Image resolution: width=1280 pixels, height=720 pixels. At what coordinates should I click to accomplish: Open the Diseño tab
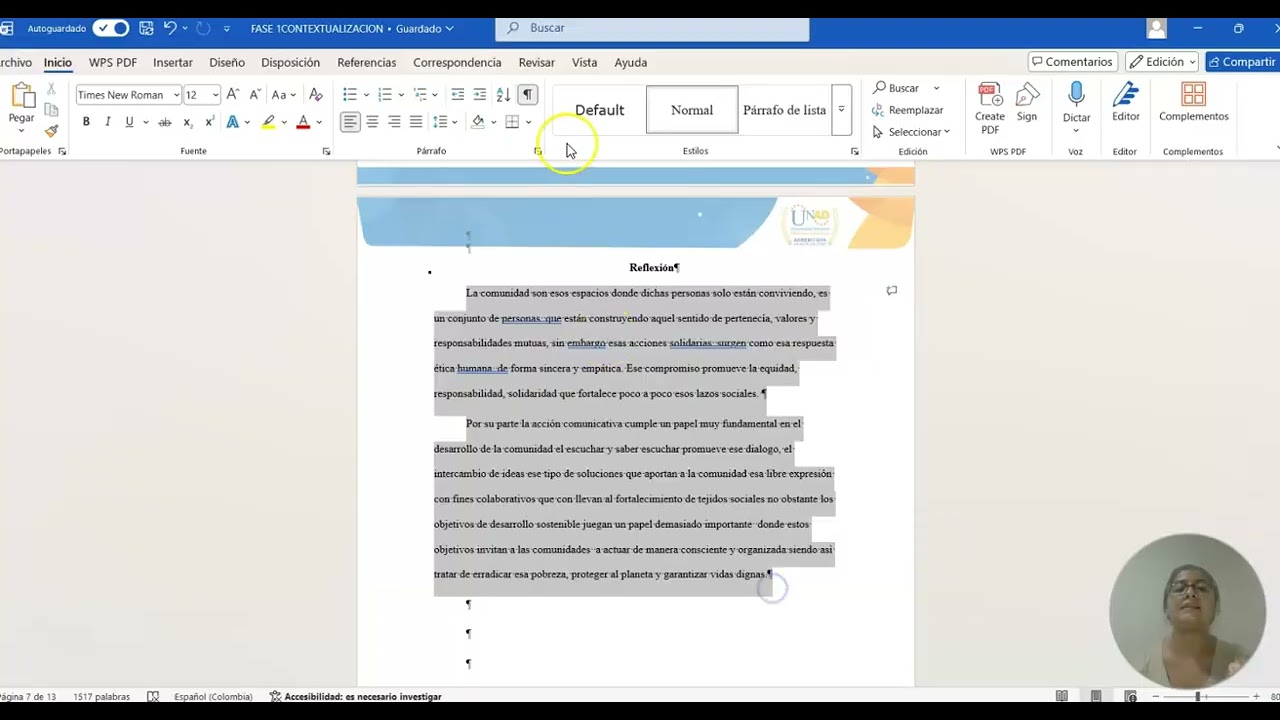227,62
